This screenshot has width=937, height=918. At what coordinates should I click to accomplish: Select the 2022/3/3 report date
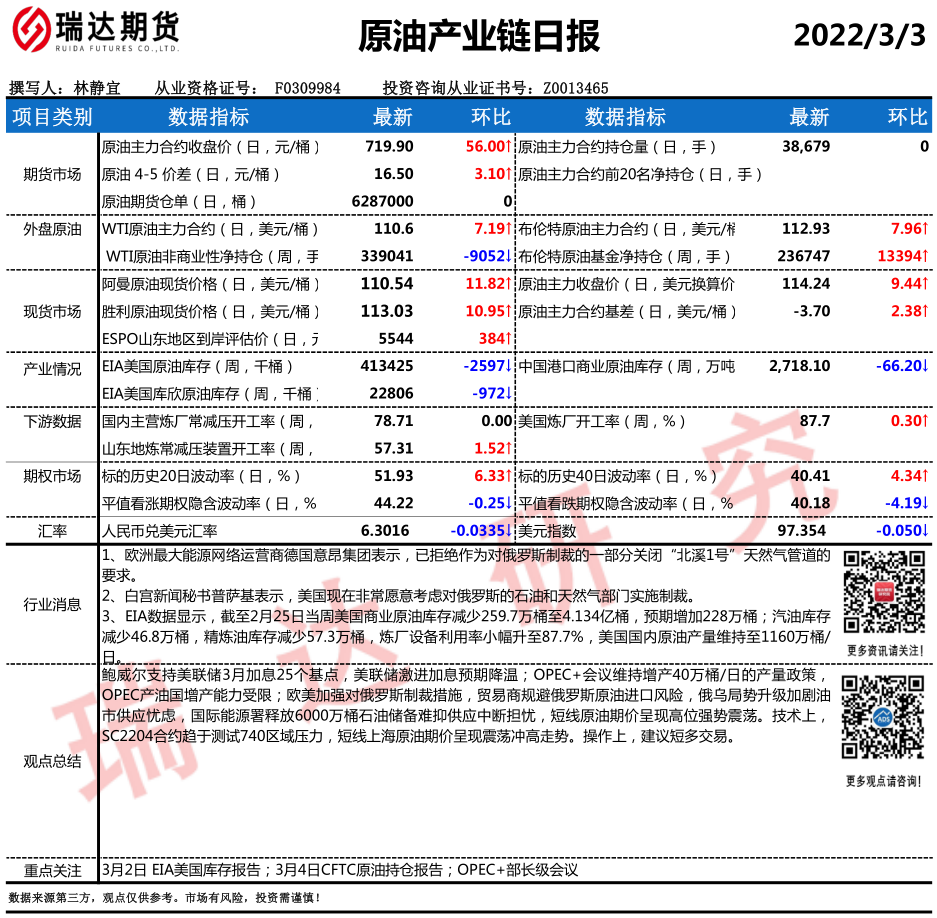859,35
